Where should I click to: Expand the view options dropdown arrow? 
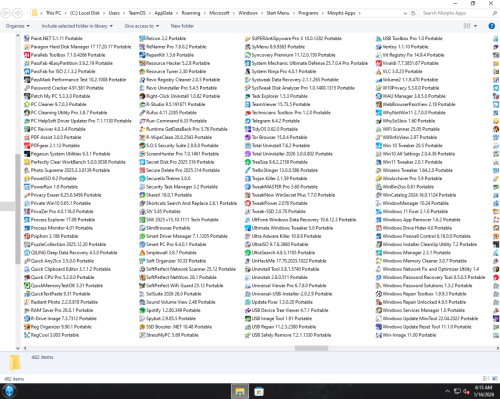tap(475, 26)
